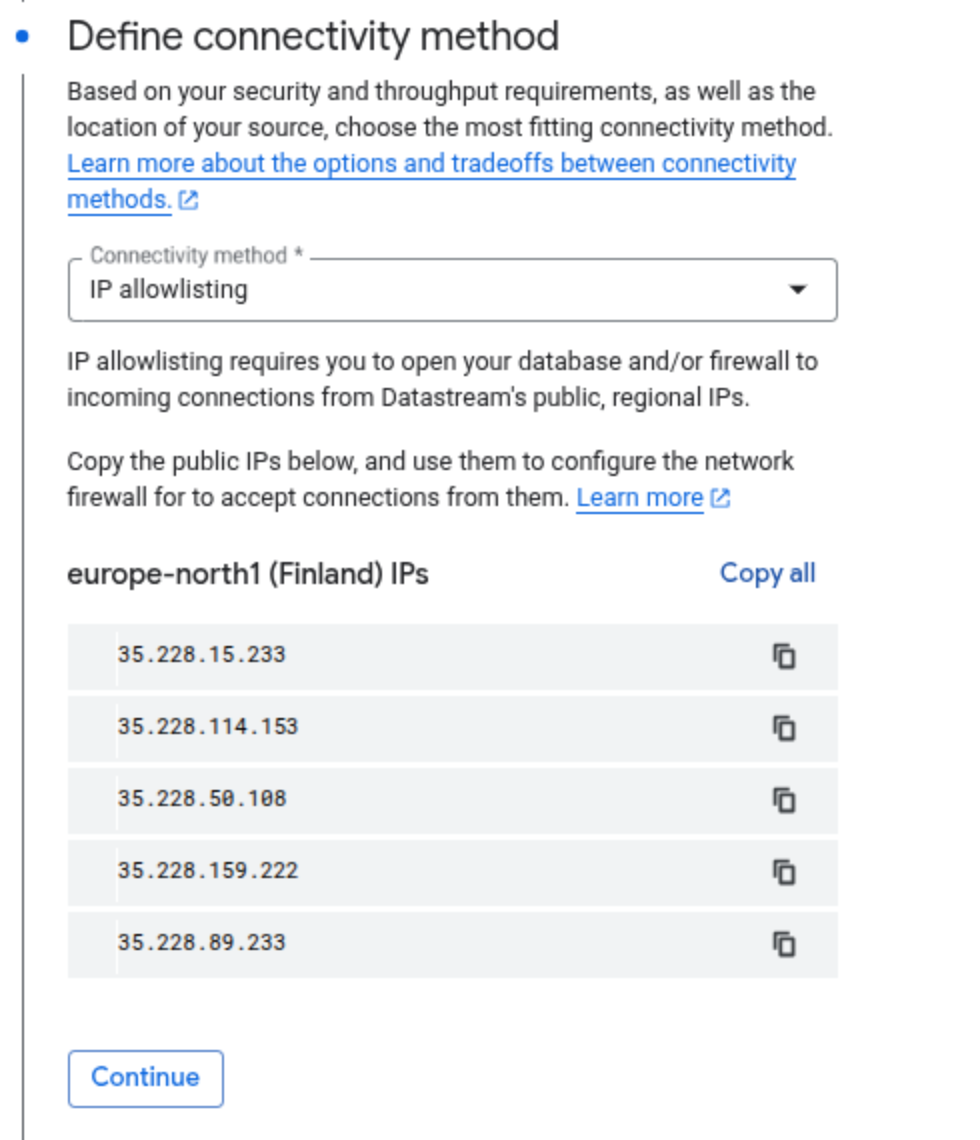
Task: Click the copy icon next to 35.228.159.222
Action: pos(784,872)
